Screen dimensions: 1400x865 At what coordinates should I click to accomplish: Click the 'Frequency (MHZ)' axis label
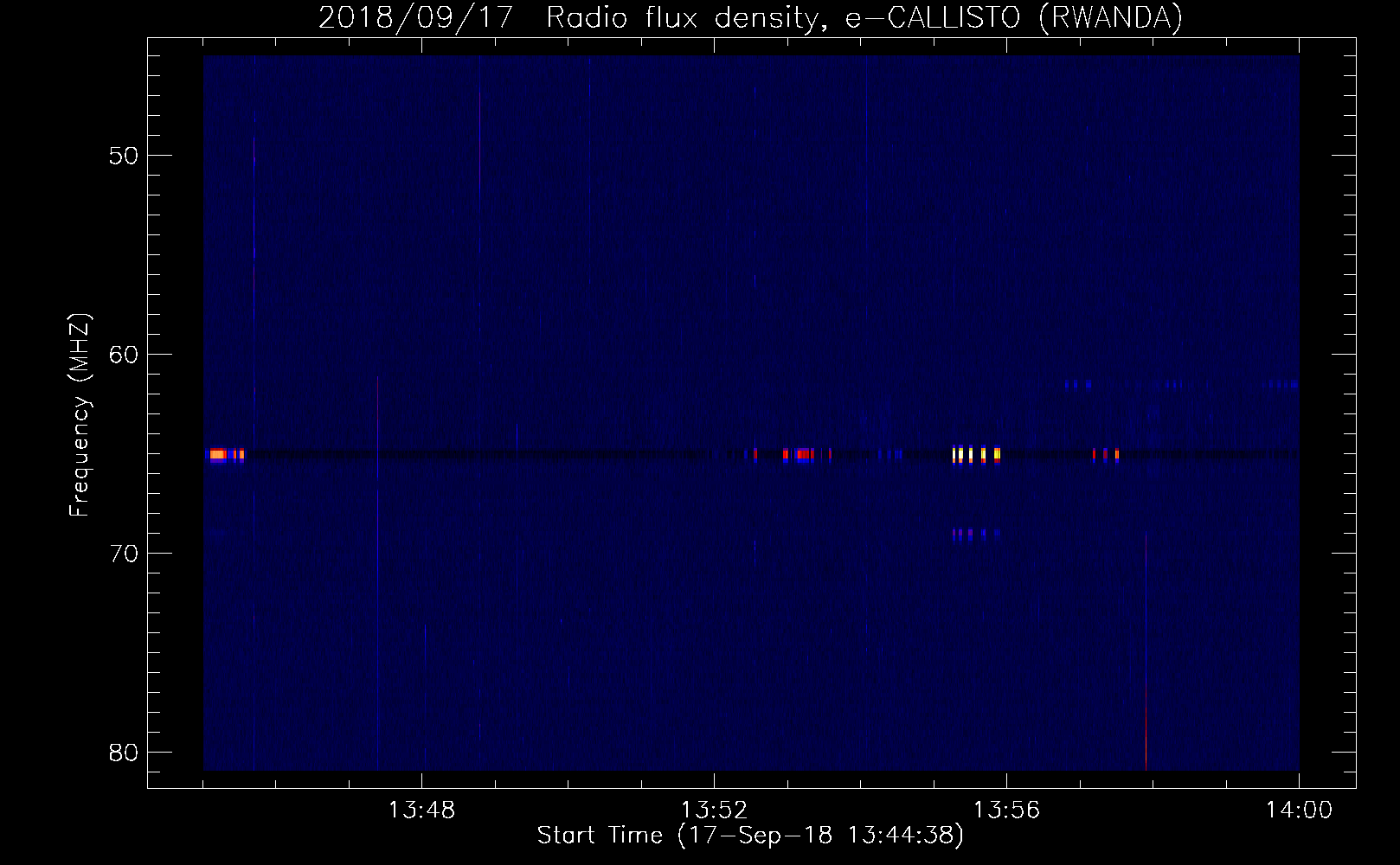tap(80, 415)
